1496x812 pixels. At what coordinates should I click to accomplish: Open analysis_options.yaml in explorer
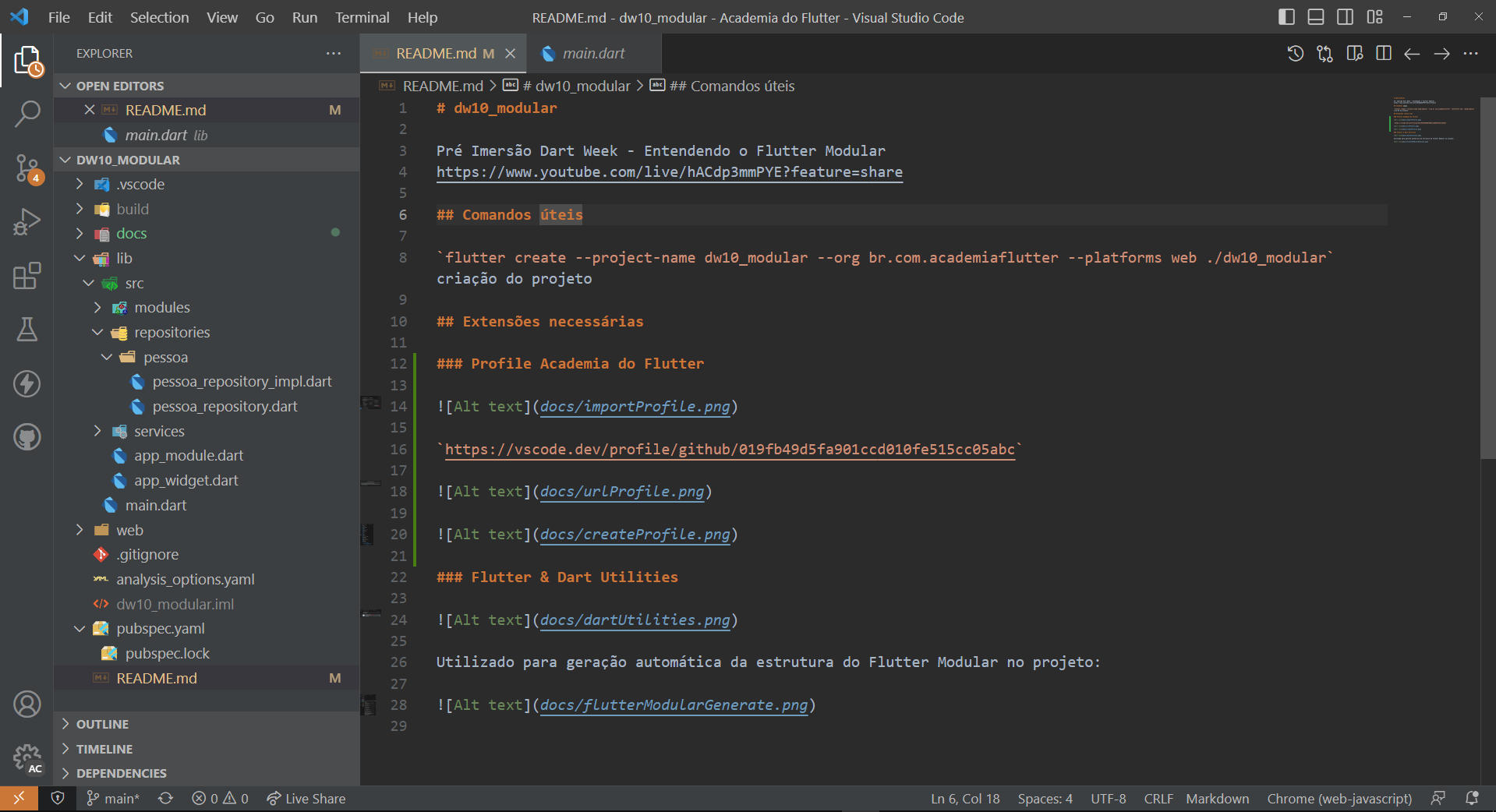point(186,579)
